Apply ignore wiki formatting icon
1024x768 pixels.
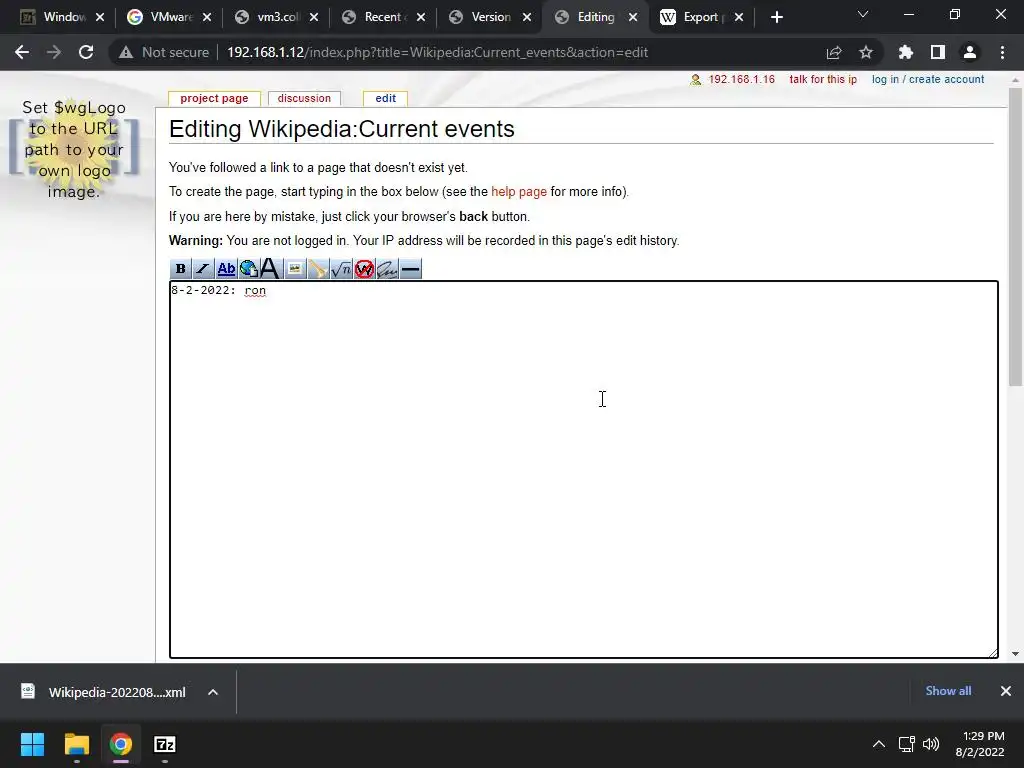[364, 269]
